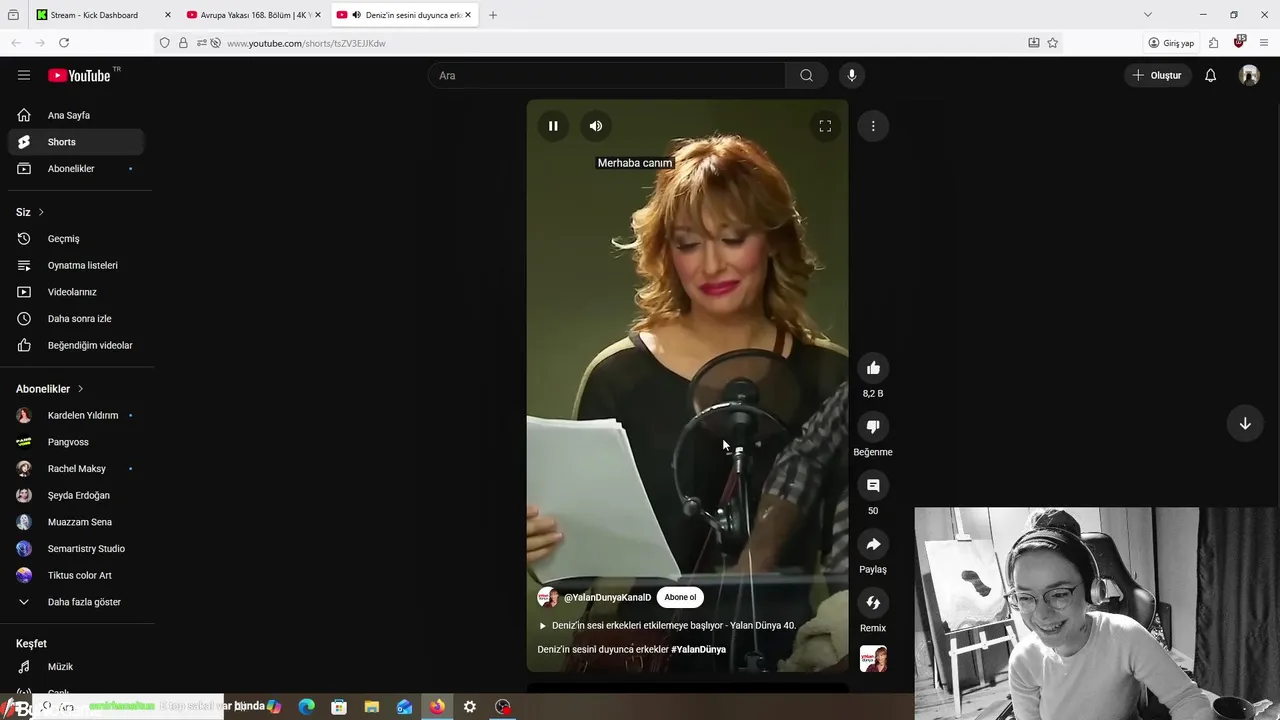Screen dimensions: 1280x720
Task: Expand the Siz section chevron
Action: pyautogui.click(x=41, y=212)
